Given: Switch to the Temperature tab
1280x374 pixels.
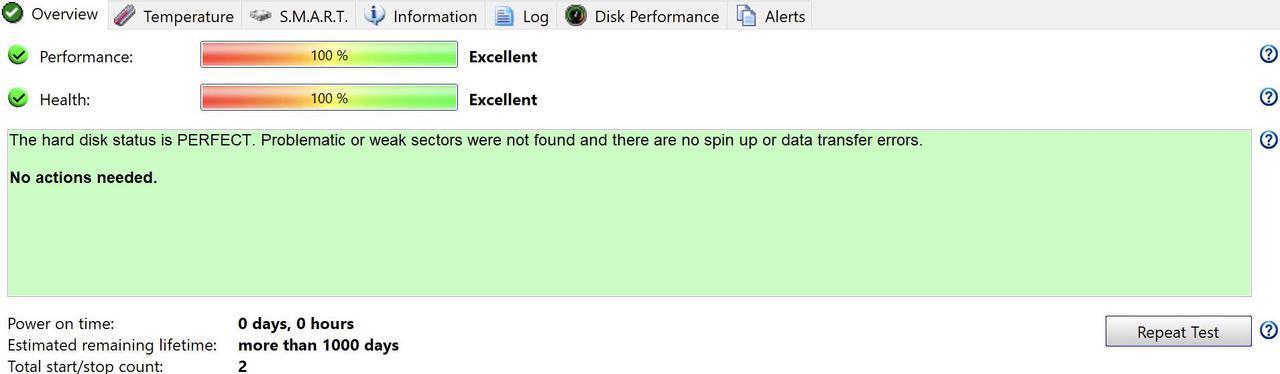Looking at the screenshot, I should click(x=175, y=16).
